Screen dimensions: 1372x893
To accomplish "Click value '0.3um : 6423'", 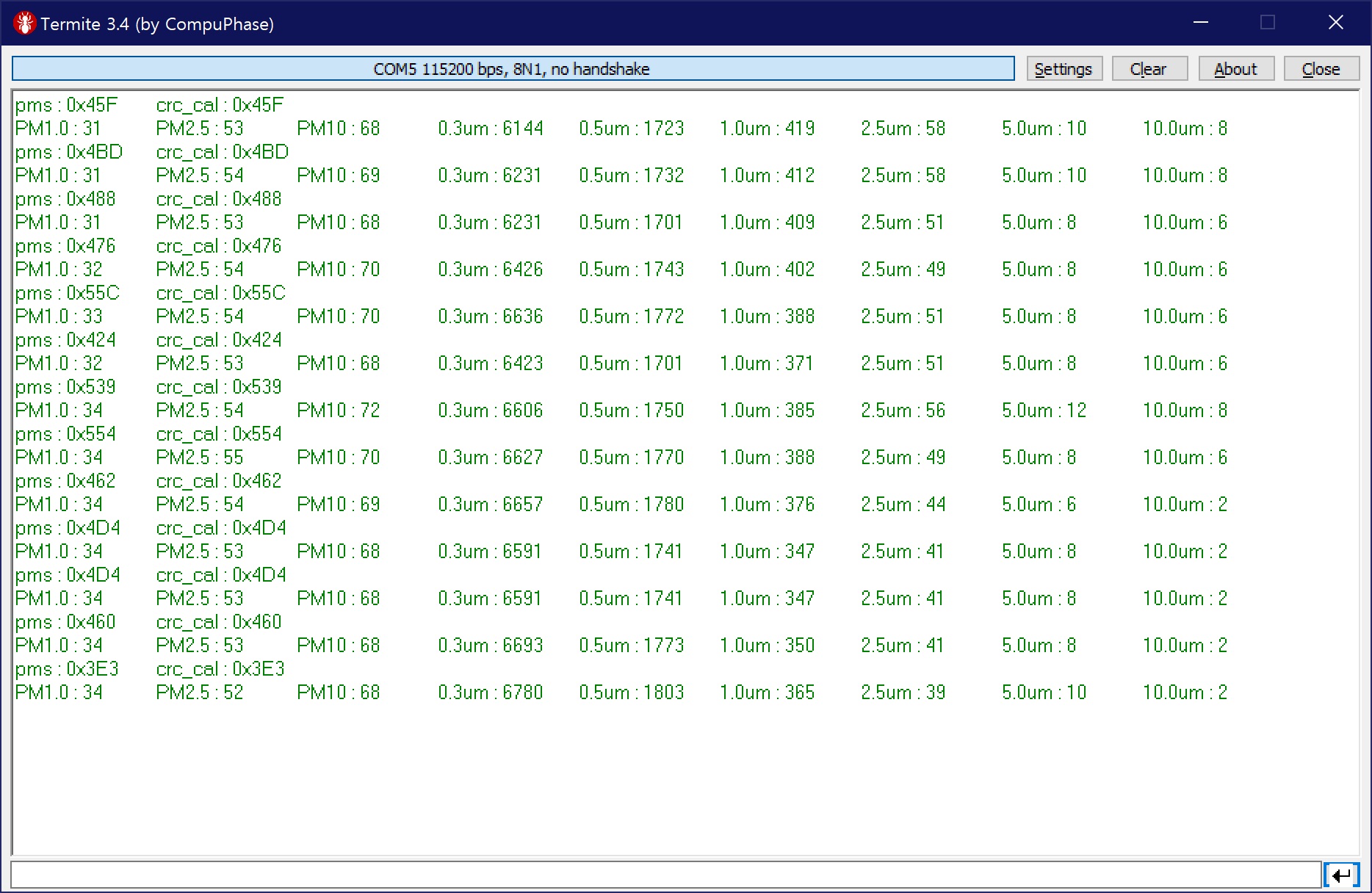I will click(491, 364).
